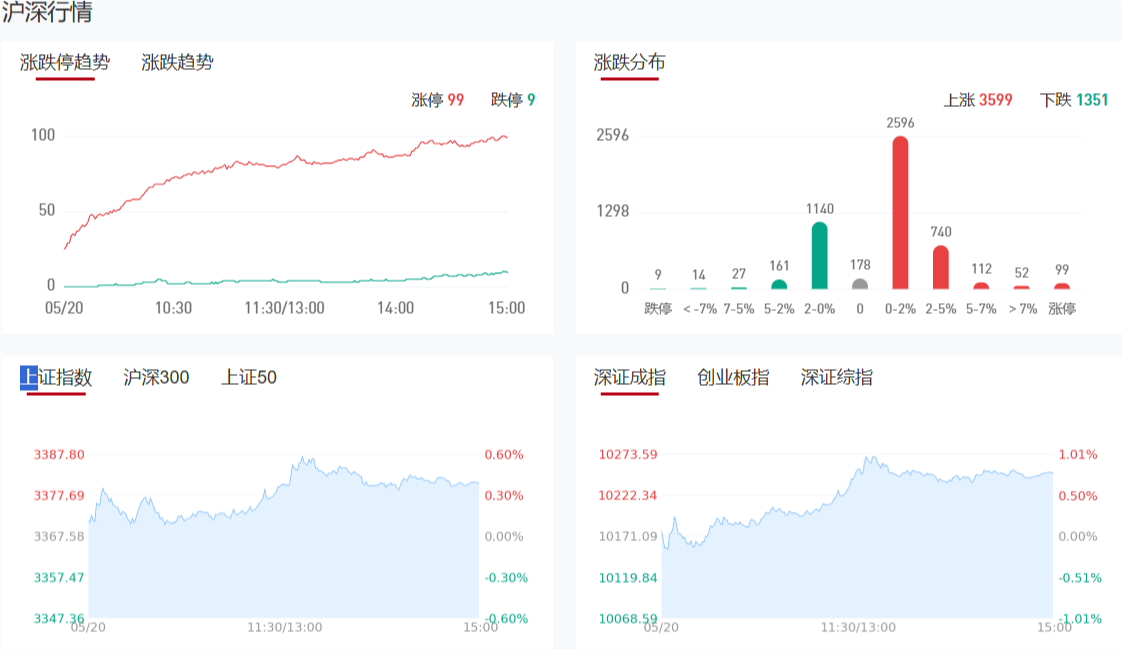Open the 创业板指 tab
This screenshot has width=1122, height=650.
click(733, 377)
